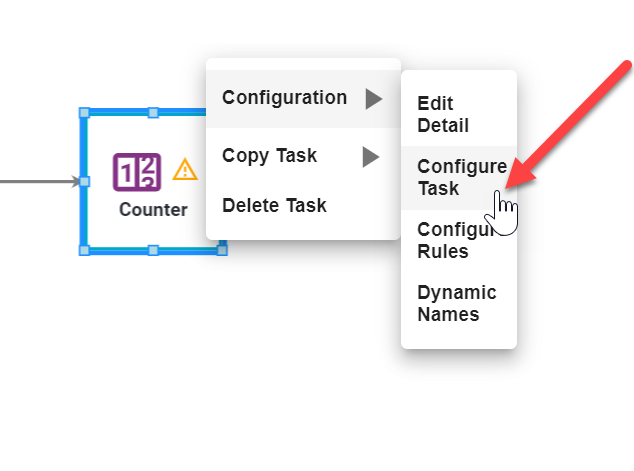Click the connector arrowhead entering Counter

point(74,182)
